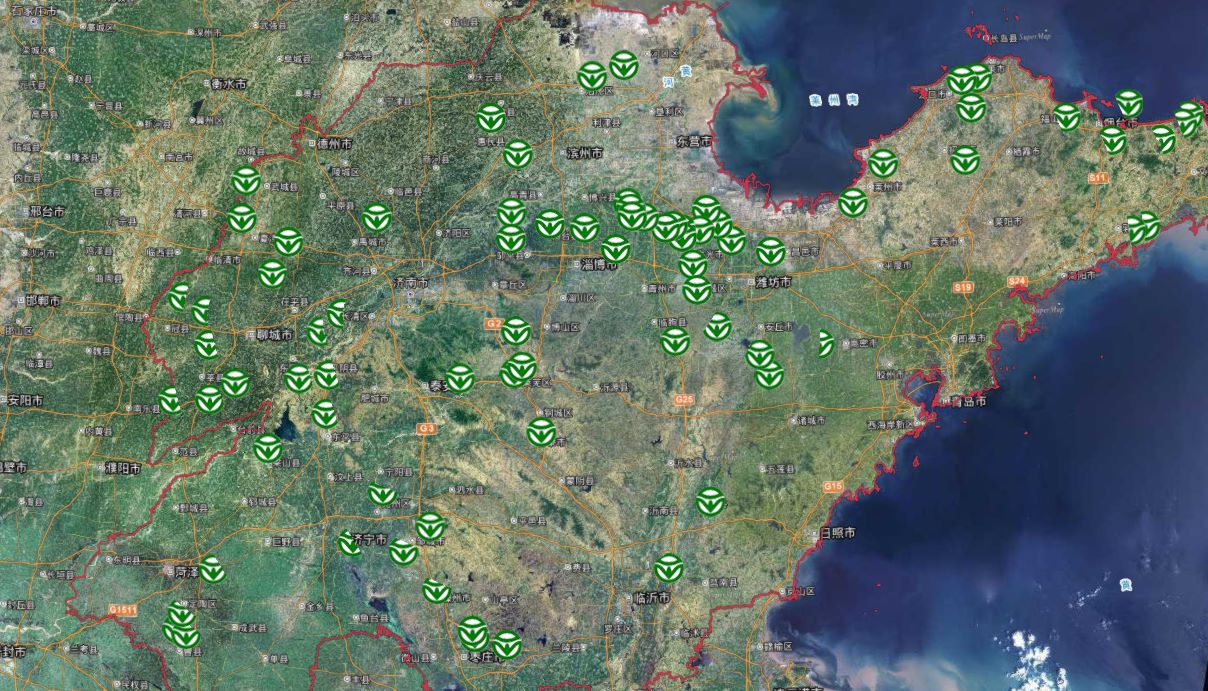Select the green marker directly above 禹城市
The image size is (1208, 691).
pos(376,217)
